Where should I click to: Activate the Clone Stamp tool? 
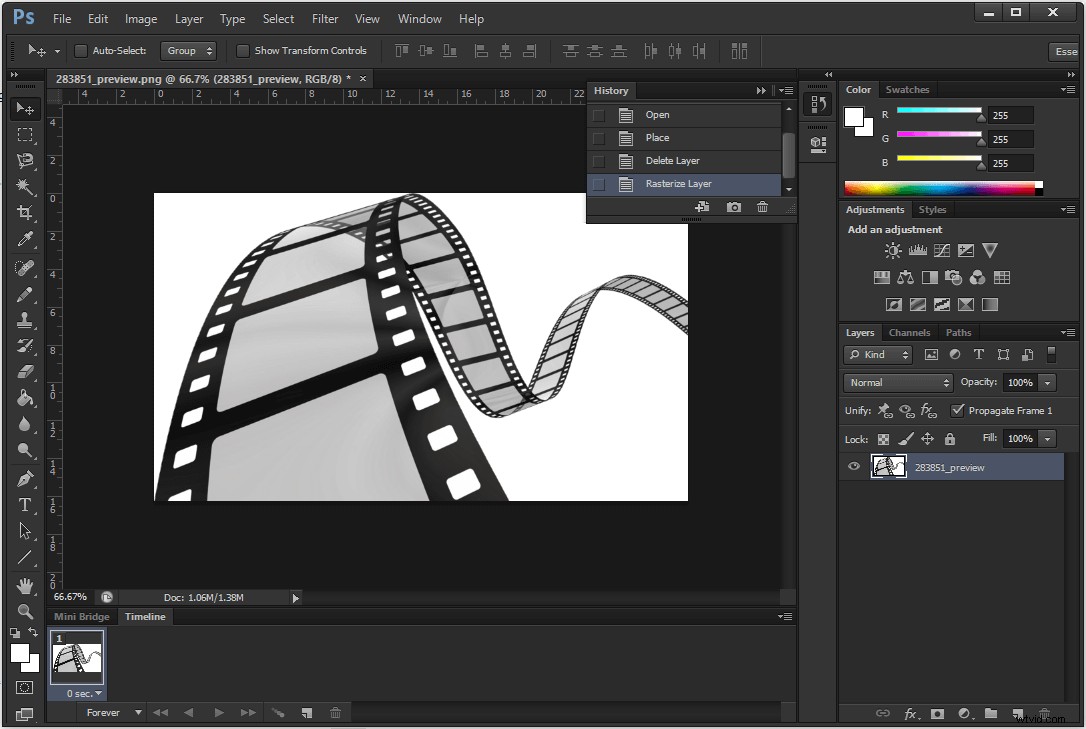tap(25, 320)
